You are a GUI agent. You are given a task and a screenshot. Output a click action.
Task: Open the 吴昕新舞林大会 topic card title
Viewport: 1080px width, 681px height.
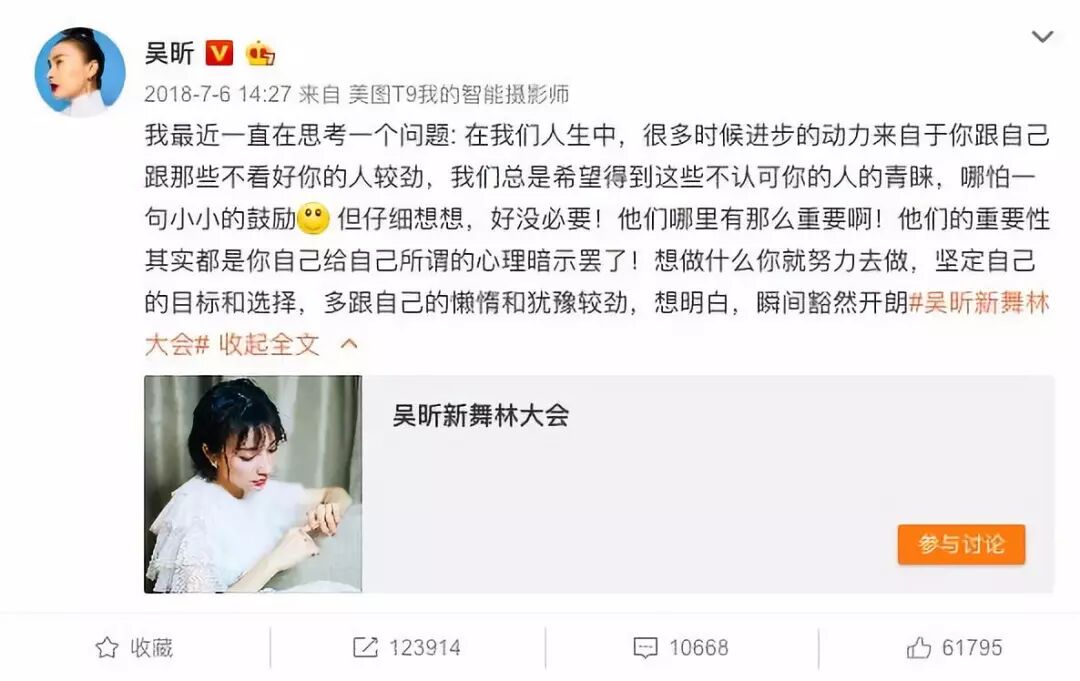tap(481, 416)
